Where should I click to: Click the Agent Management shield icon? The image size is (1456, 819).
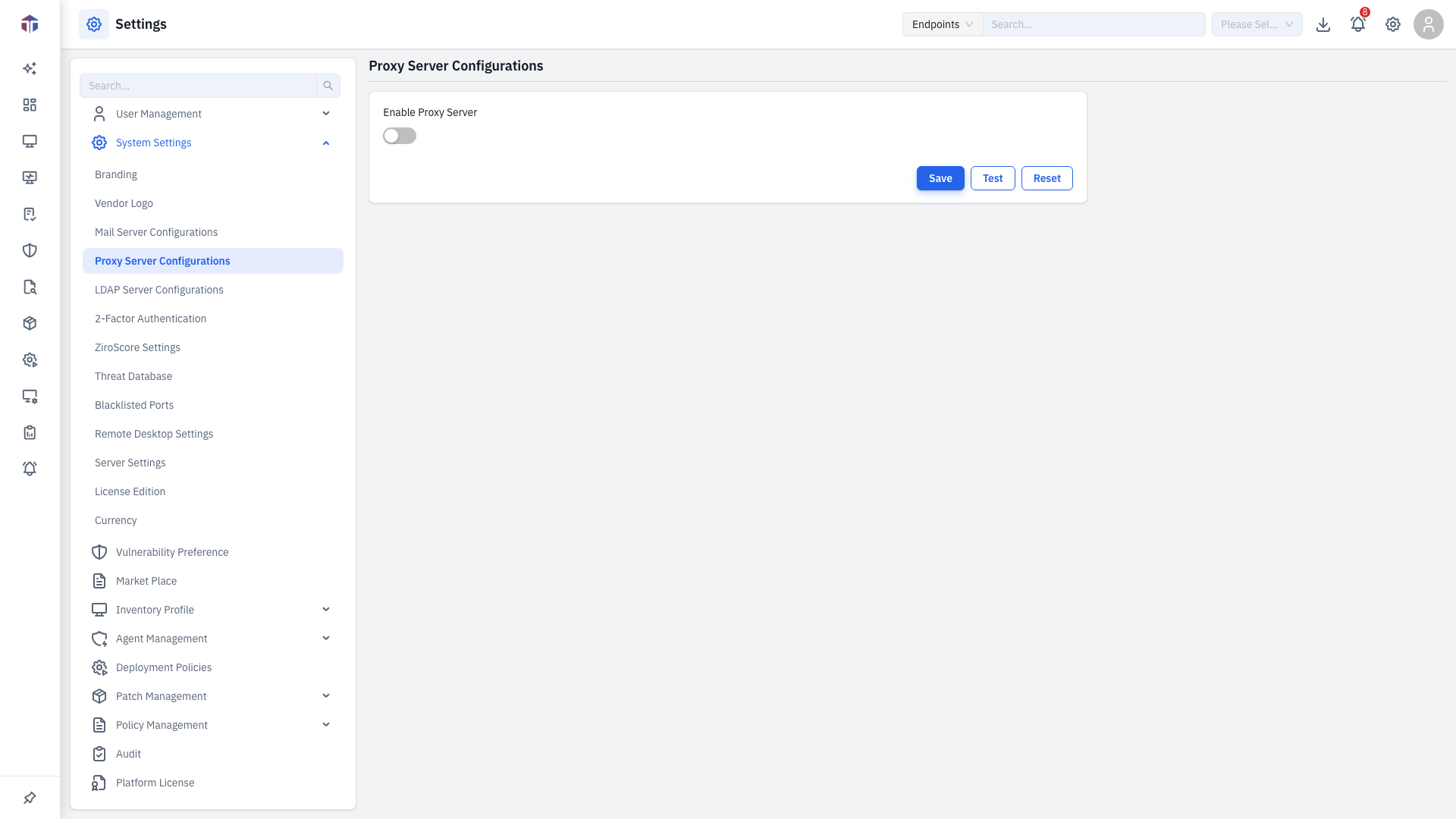(x=99, y=639)
